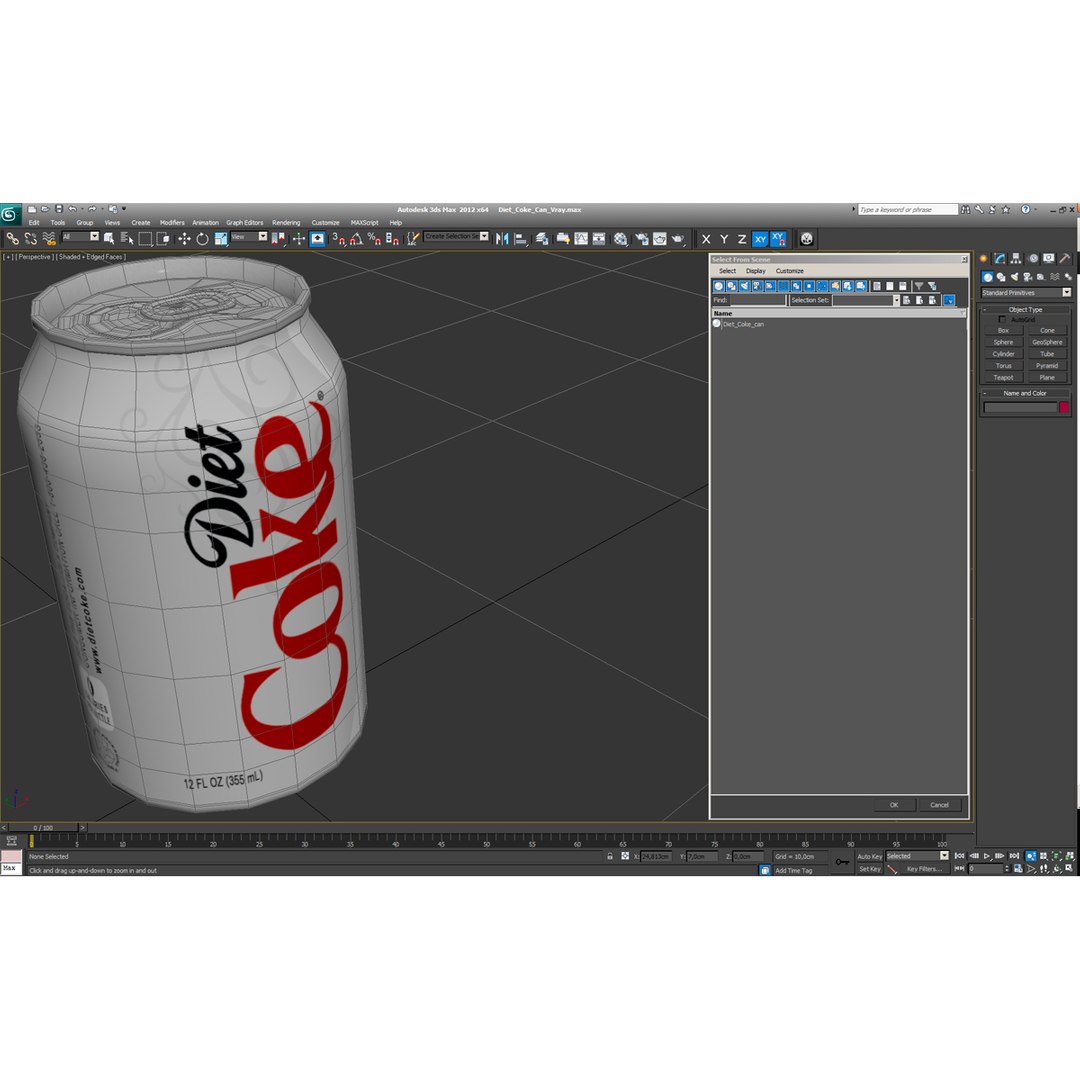Screen dimensions: 1080x1080
Task: Activate the Select Object tool
Action: coord(109,239)
